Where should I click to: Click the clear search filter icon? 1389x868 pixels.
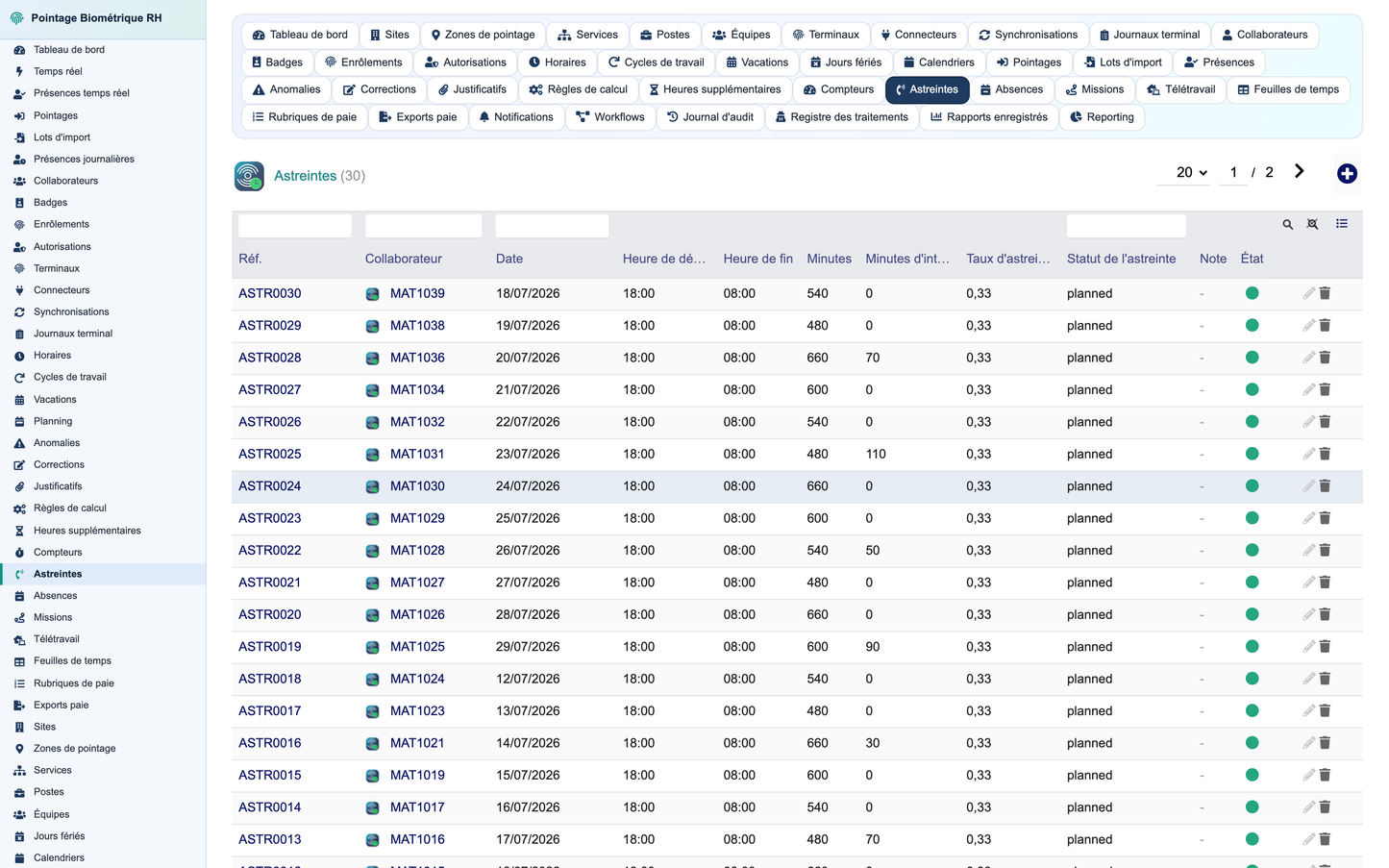[1312, 225]
